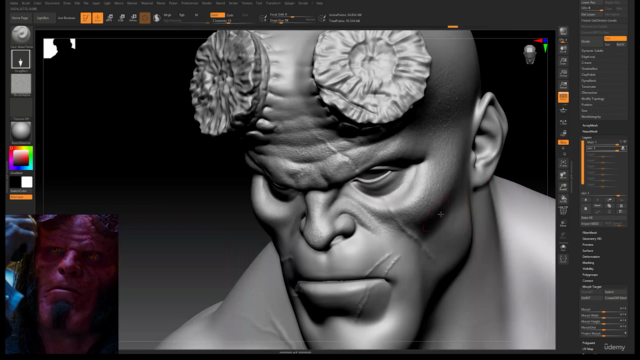640x360 pixels.
Task: Click the Draw mode icon in top toolbar
Action: coord(98,18)
